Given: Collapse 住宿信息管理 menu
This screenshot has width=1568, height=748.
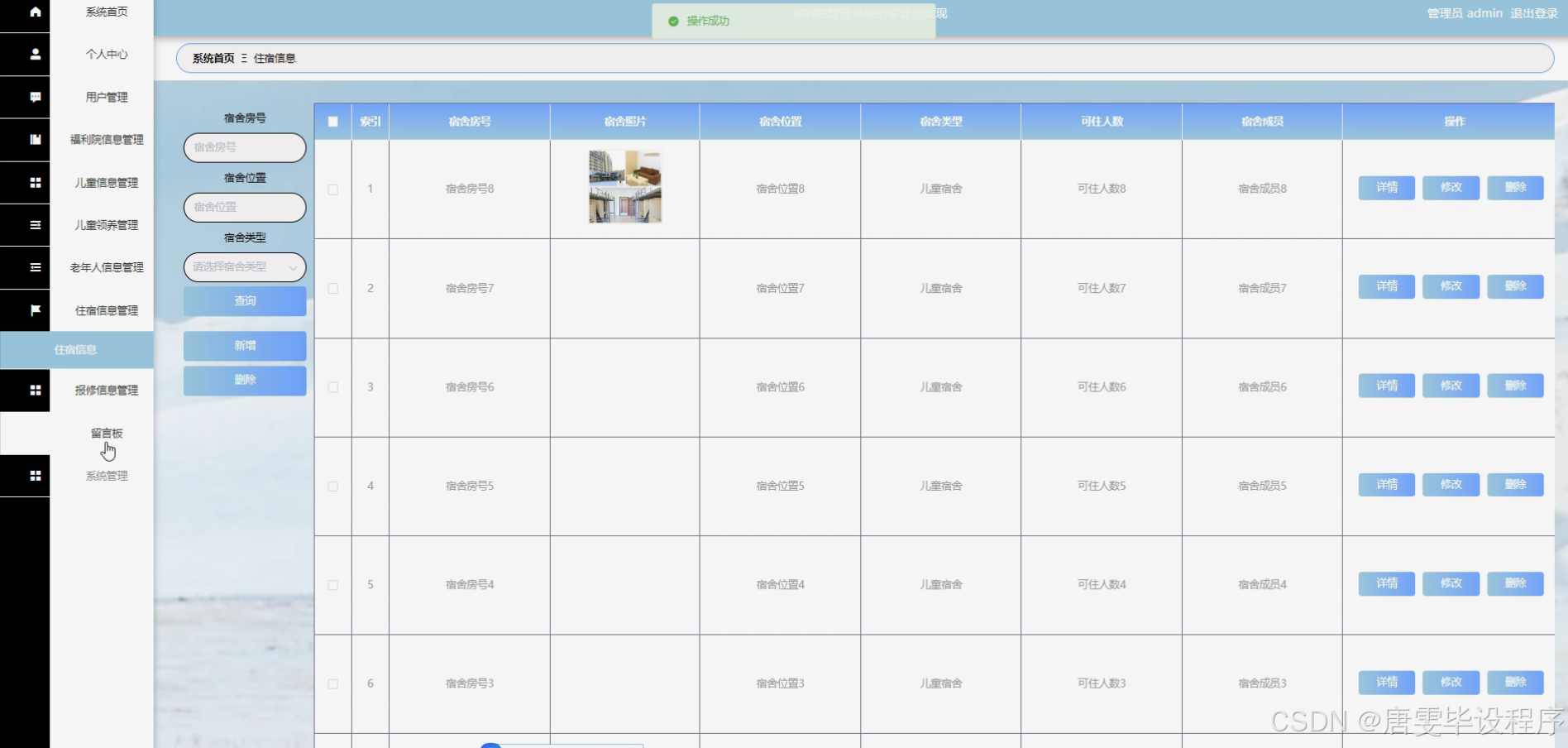Looking at the screenshot, I should click(x=107, y=310).
